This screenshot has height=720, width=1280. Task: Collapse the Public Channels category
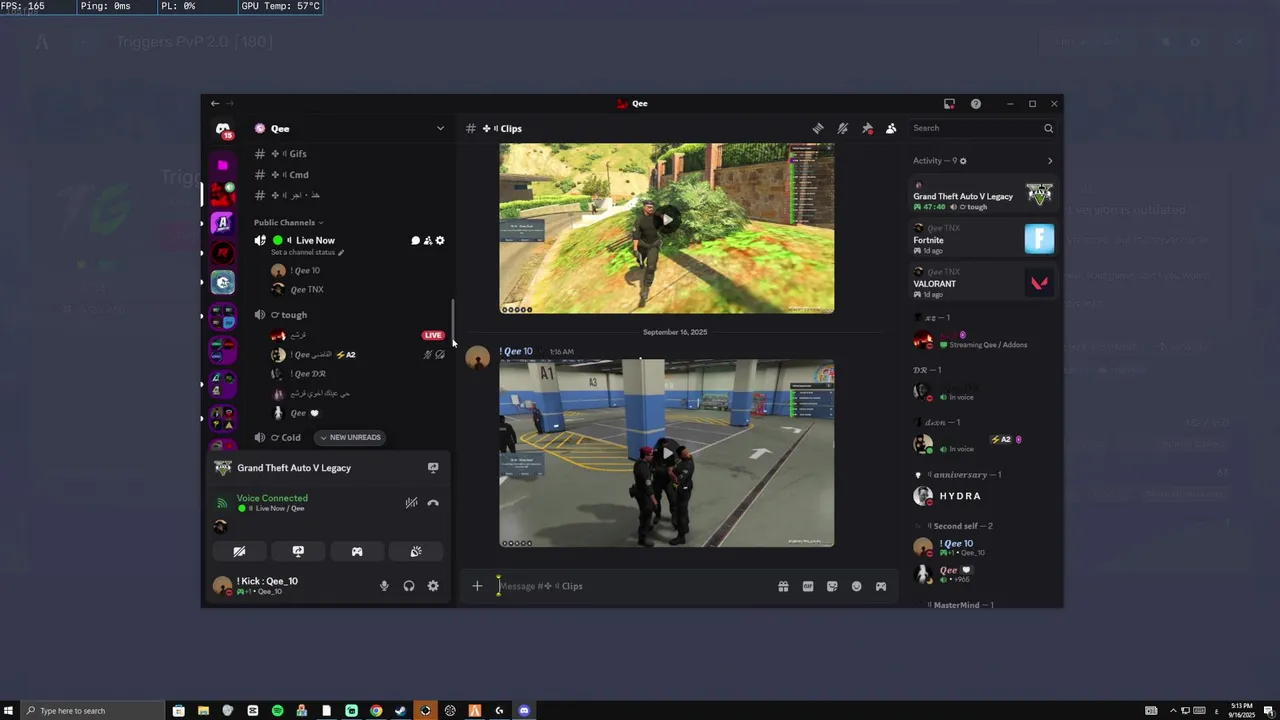(x=288, y=222)
